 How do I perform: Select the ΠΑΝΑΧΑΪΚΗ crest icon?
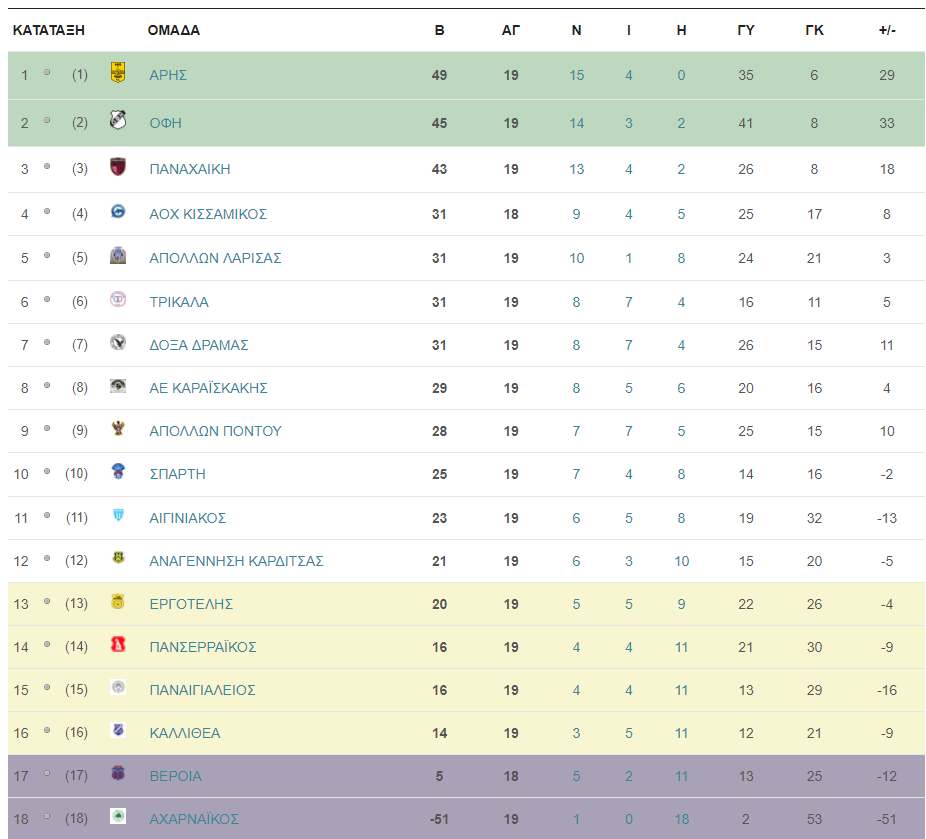click(118, 167)
